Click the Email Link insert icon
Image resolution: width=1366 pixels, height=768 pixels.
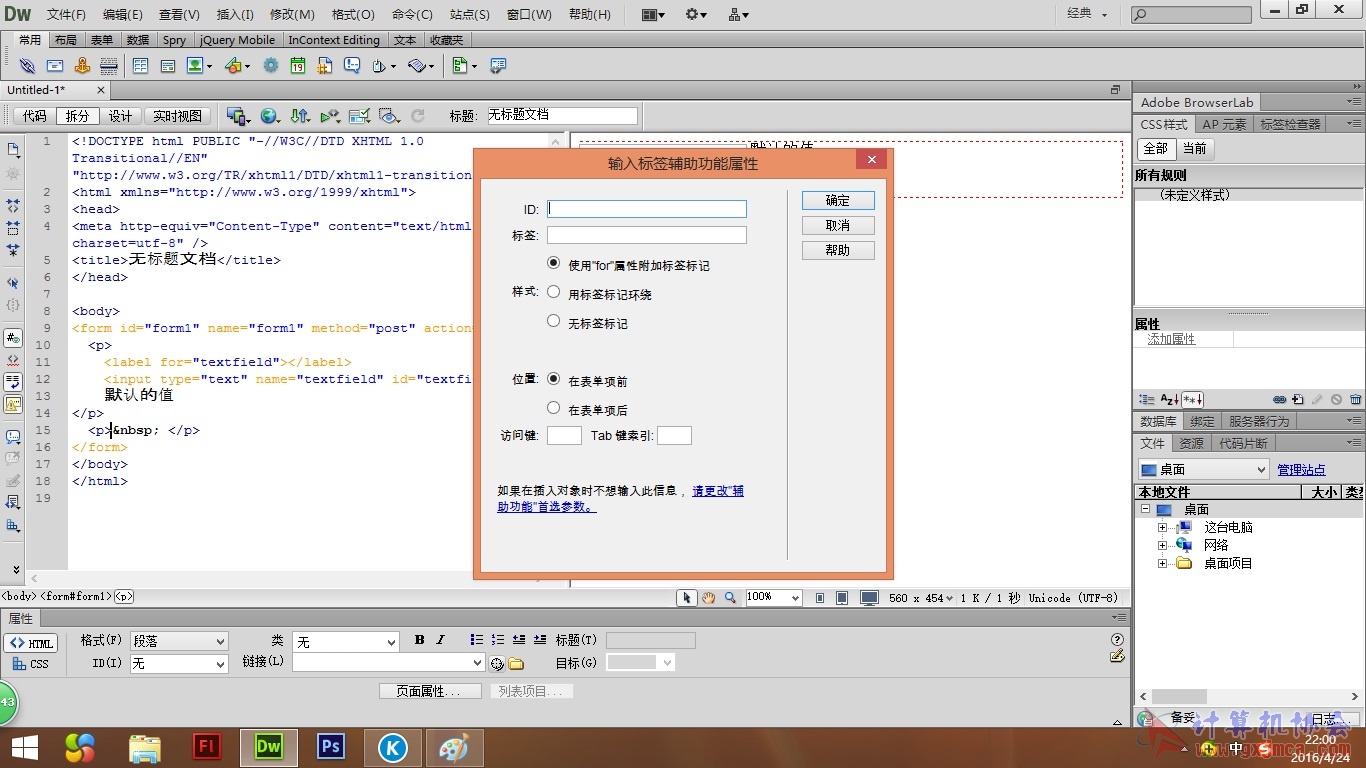coord(55,66)
